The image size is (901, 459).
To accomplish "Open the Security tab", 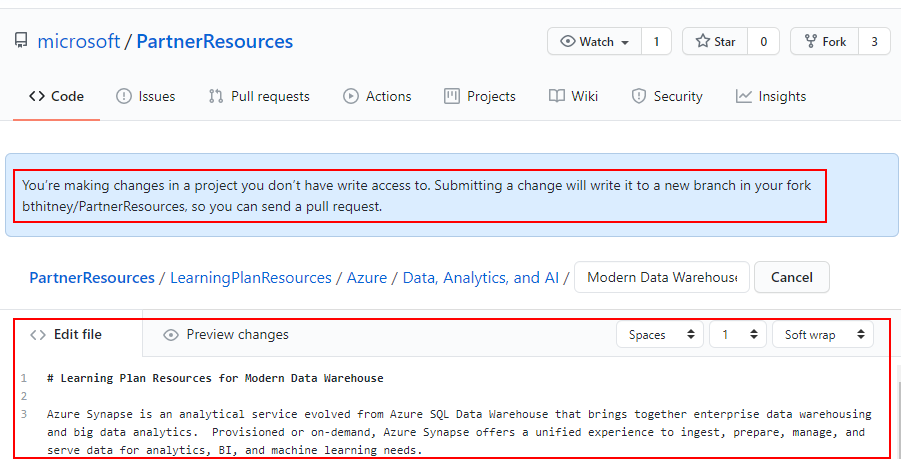I will coord(667,97).
